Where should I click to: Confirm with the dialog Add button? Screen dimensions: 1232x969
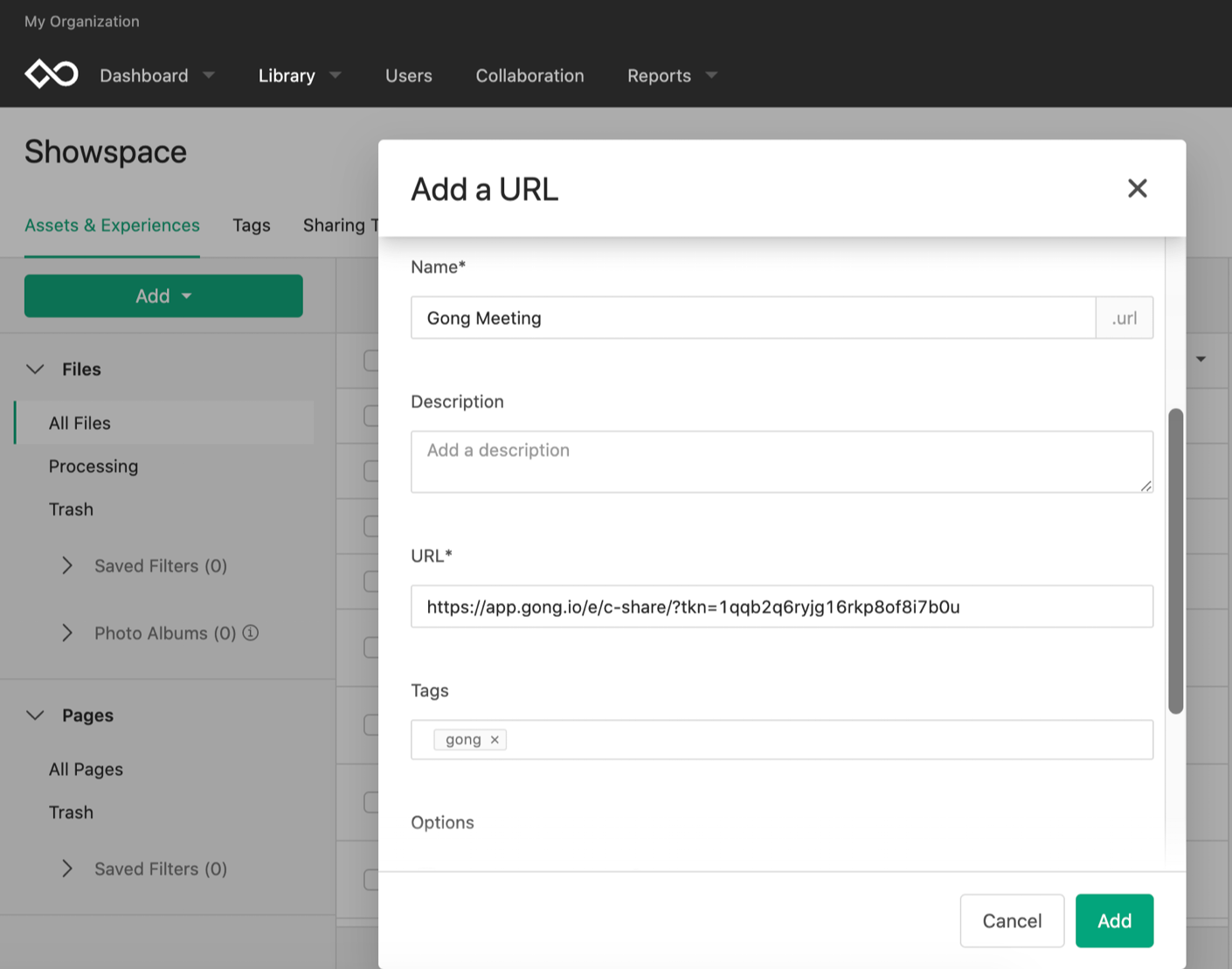tap(1114, 920)
